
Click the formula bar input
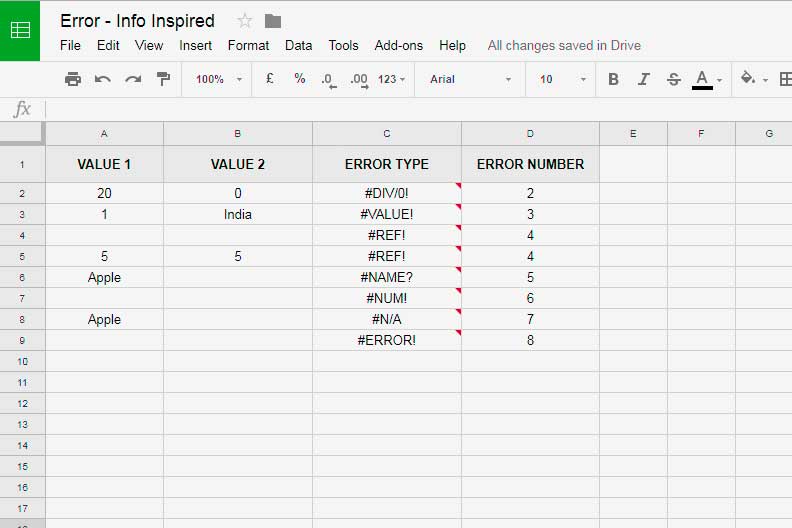[418, 109]
